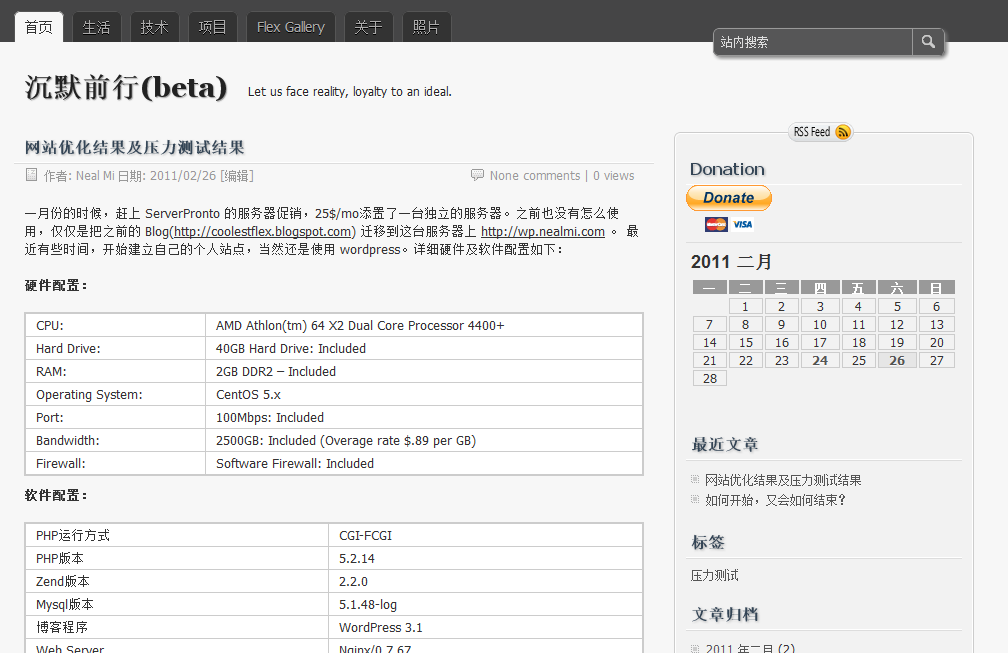Click the 100Mbps: Included cell
Screen dimensions: 1008x653
(424, 418)
